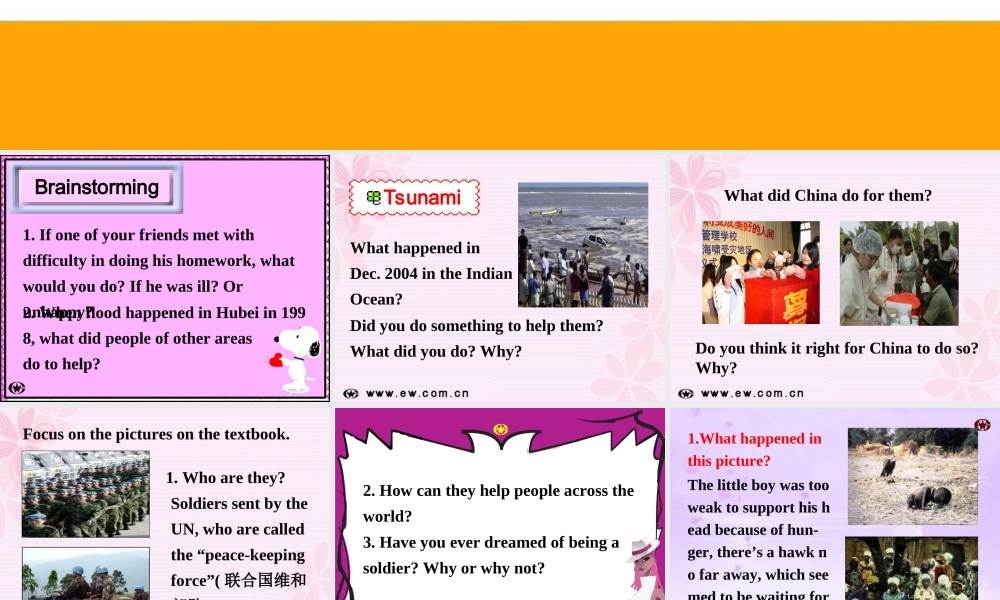Select 'do to help?' on the Brainstorming slide
The image size is (1000, 600).
click(61, 364)
